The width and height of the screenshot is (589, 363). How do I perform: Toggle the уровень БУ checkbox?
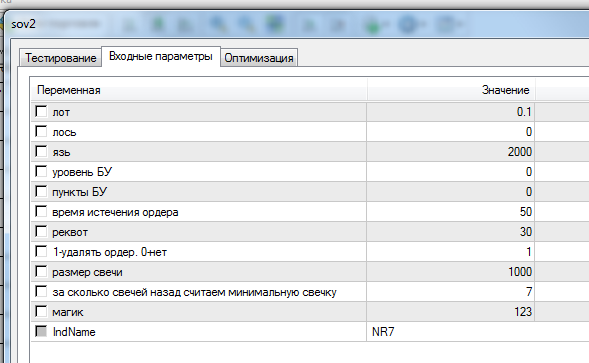[41, 171]
